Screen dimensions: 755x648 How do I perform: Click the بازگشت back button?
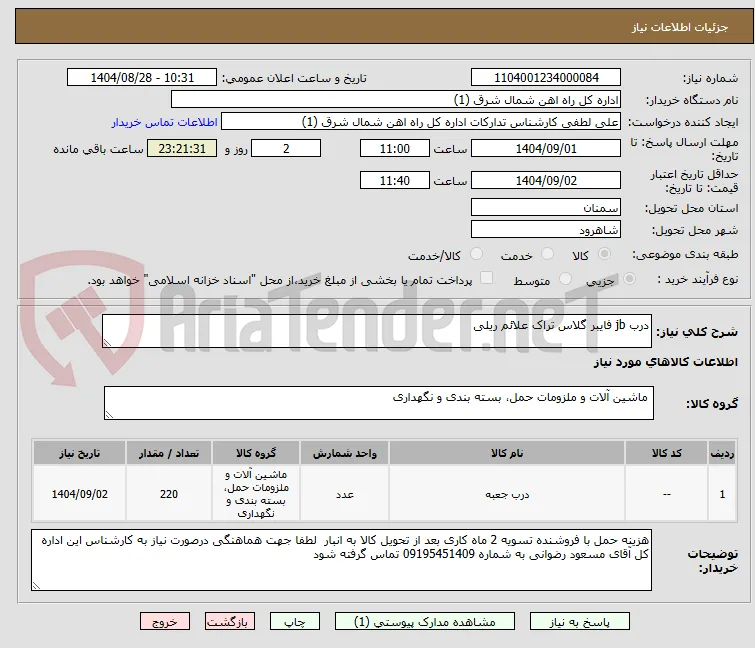point(230,622)
